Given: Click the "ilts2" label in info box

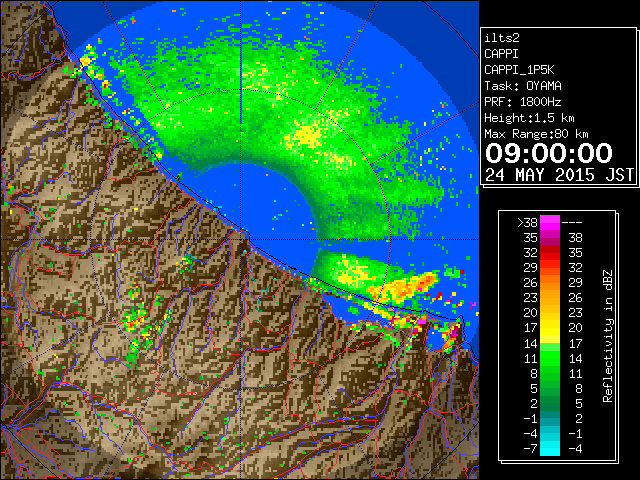Looking at the screenshot, I should (x=502, y=38).
